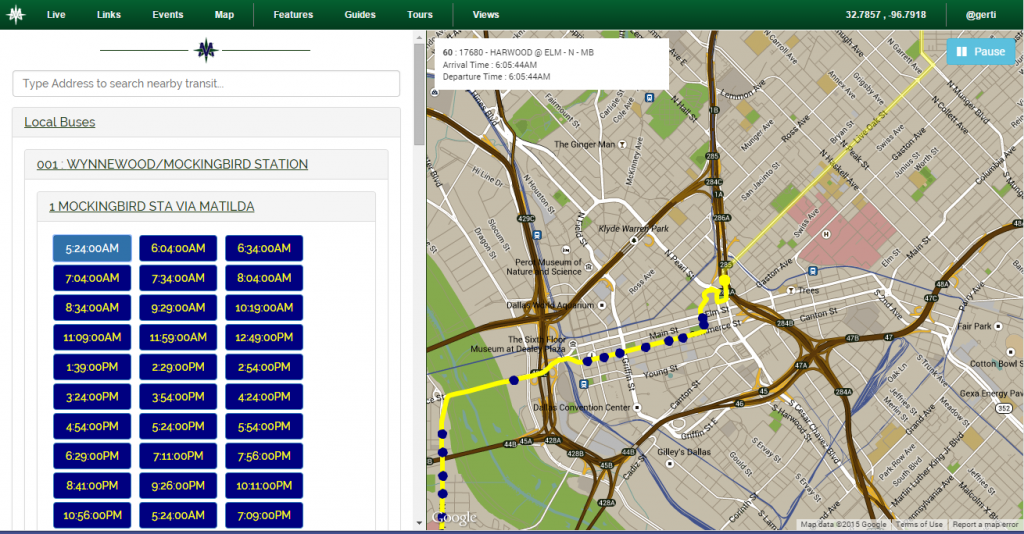Expand the Local Buses section
The width and height of the screenshot is (1024, 534).
(60, 122)
